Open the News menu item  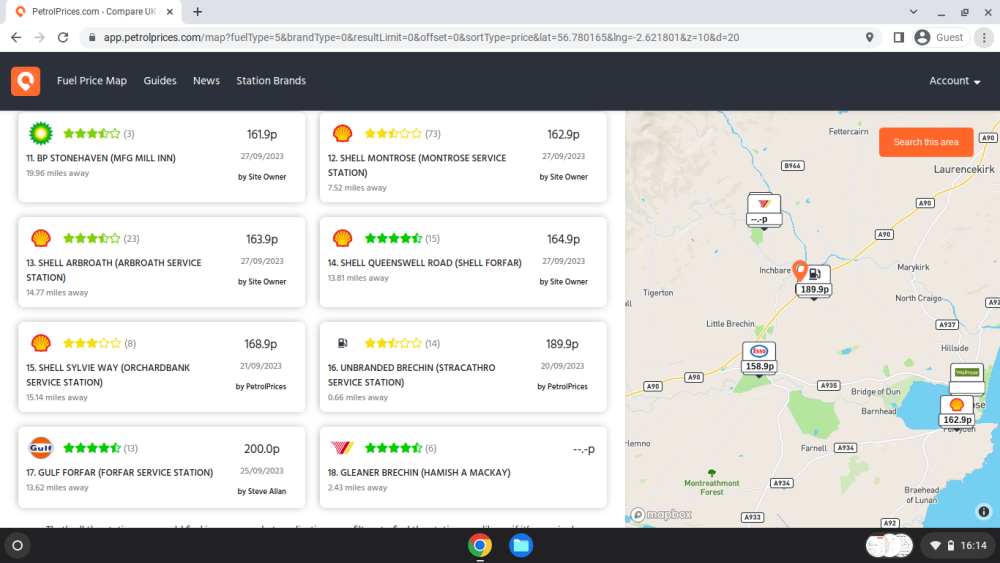tap(206, 81)
